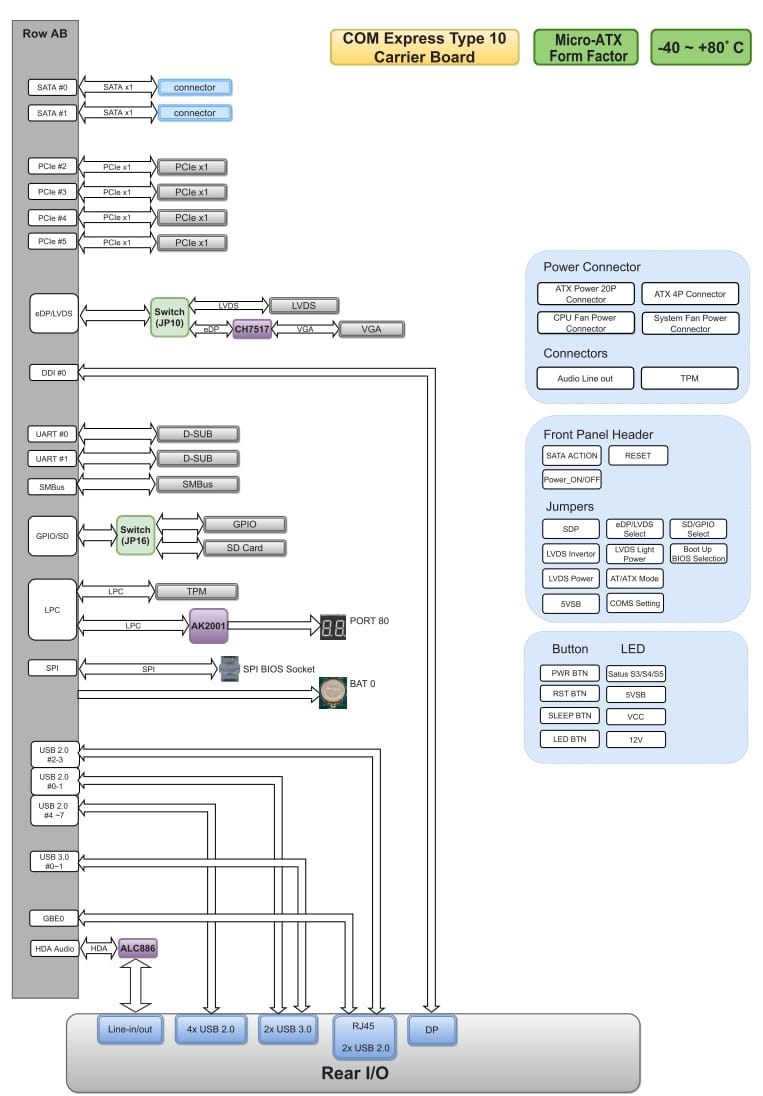The height and width of the screenshot is (1096, 763).
Task: Click the PWR BTN box
Action: point(570,673)
